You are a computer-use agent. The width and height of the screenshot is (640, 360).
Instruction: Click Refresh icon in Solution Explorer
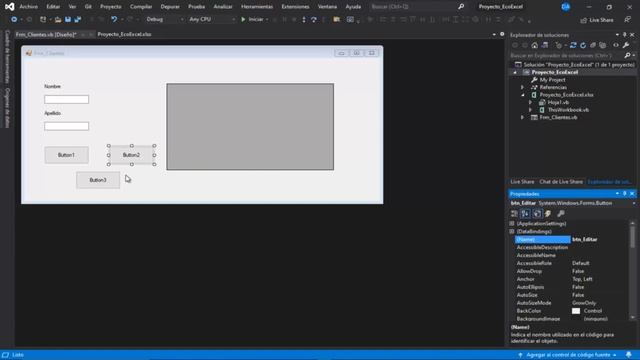583,45
